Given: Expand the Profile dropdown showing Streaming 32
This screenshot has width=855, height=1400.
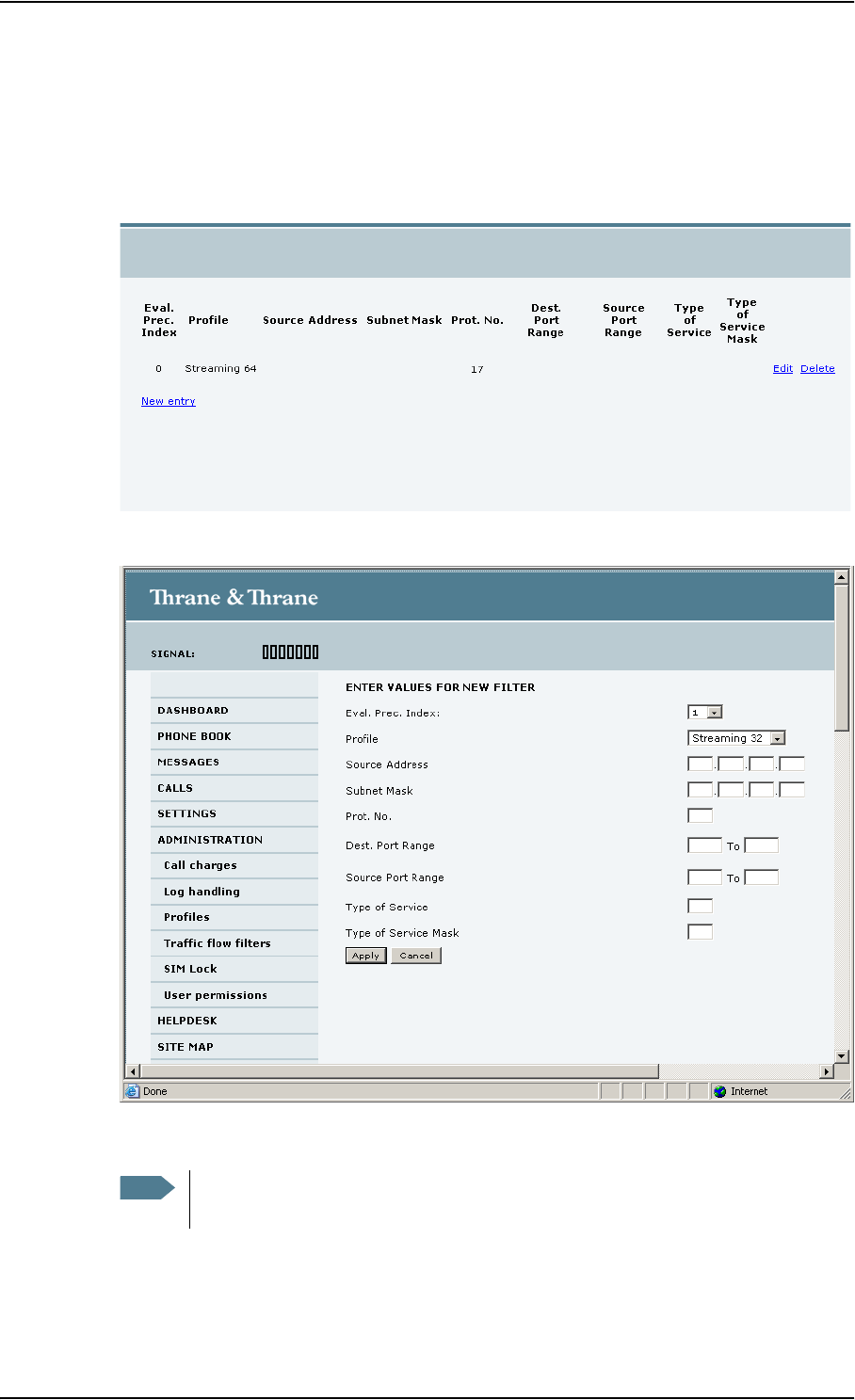Looking at the screenshot, I should 736,738.
